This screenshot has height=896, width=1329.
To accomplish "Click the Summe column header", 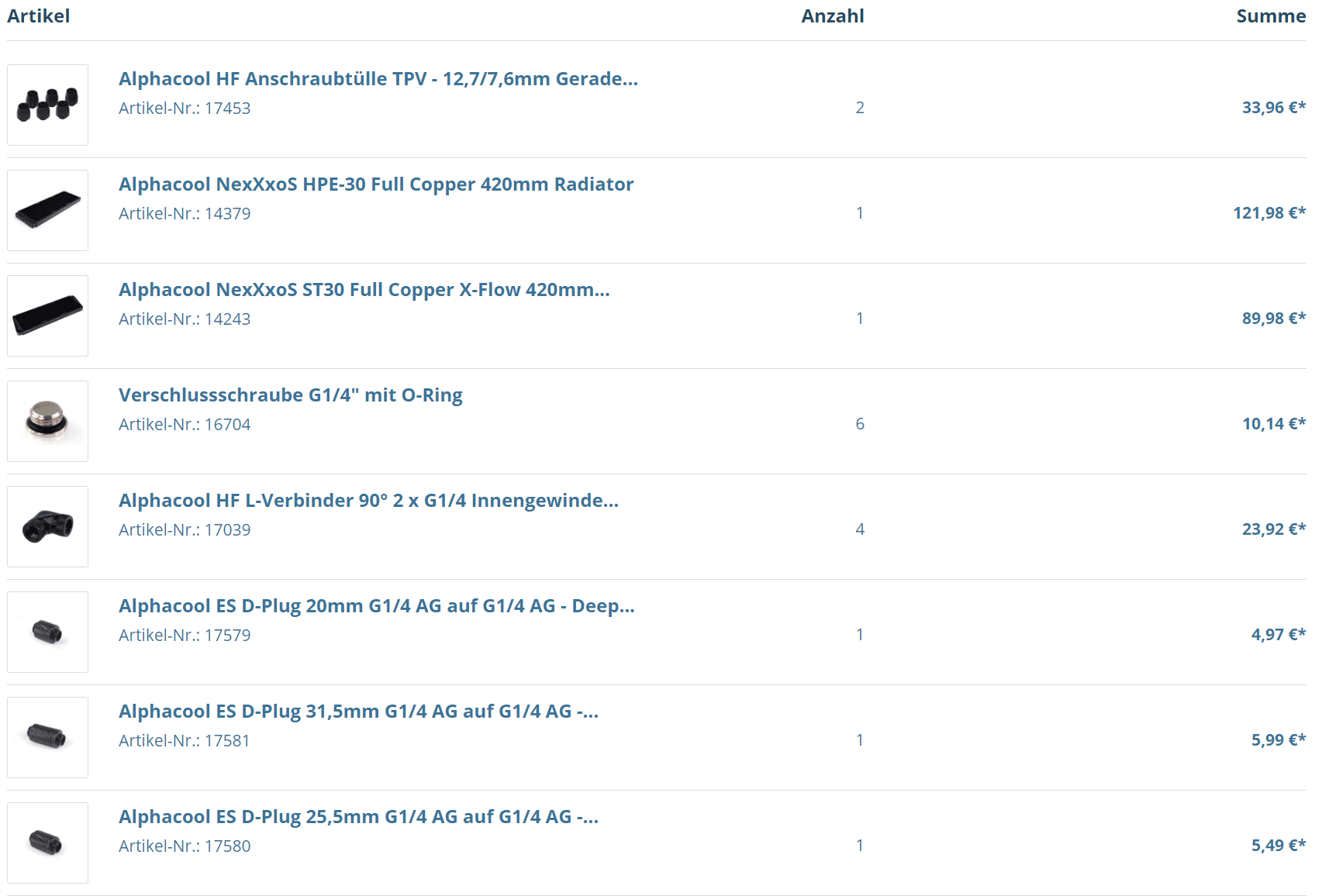I will (x=1270, y=16).
